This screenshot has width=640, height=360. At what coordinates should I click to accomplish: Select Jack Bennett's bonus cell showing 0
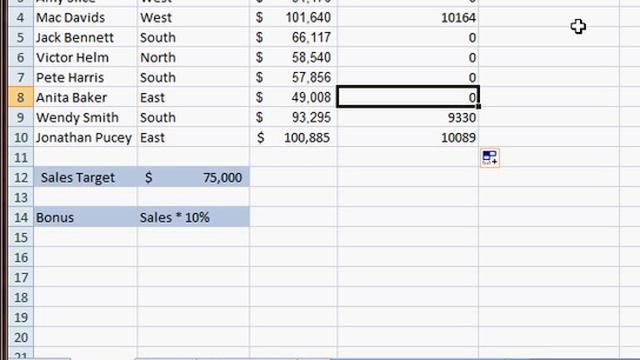point(408,38)
